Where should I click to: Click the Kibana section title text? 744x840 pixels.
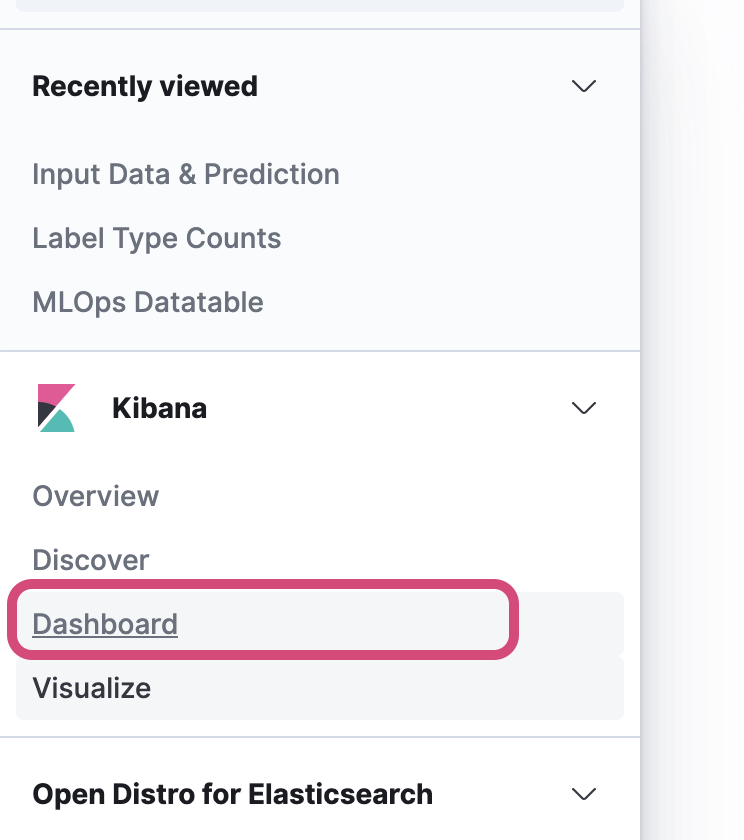coord(160,408)
